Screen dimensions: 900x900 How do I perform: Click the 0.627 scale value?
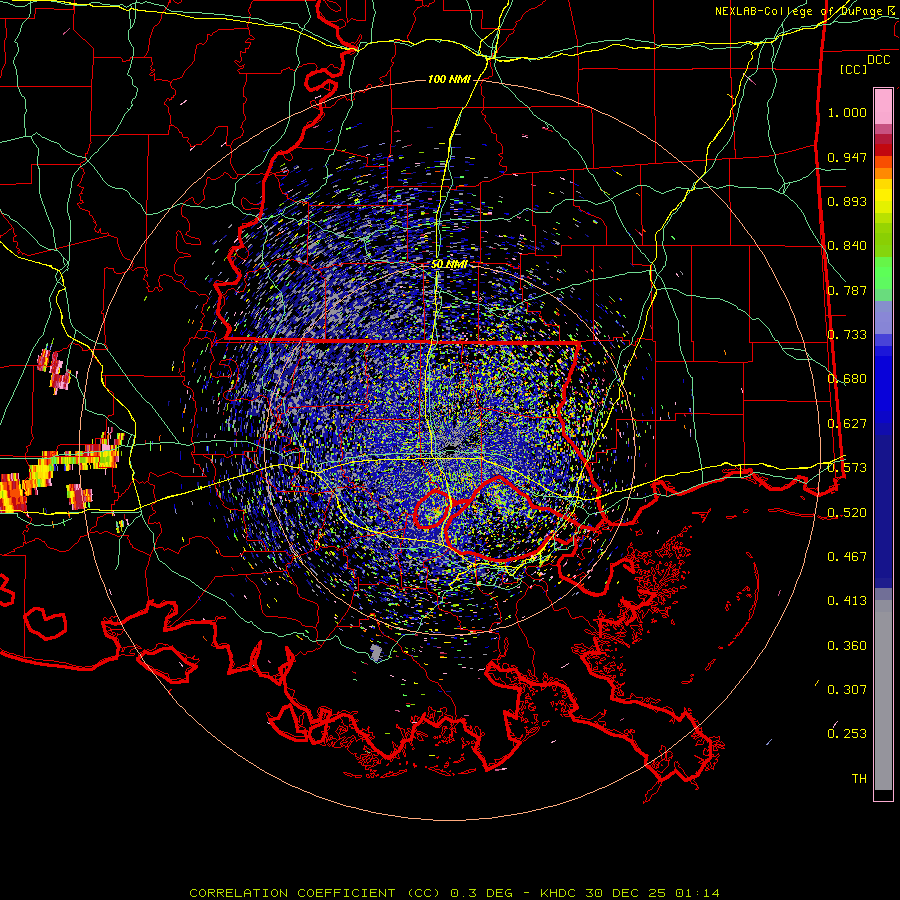pos(847,424)
